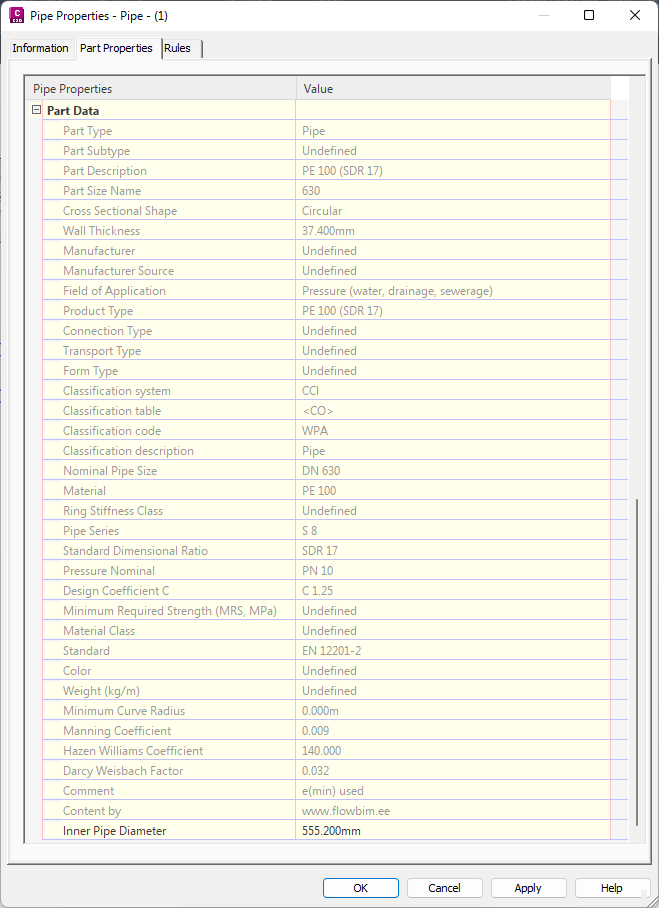
Task: Click the Form Type row label
Action: (90, 371)
